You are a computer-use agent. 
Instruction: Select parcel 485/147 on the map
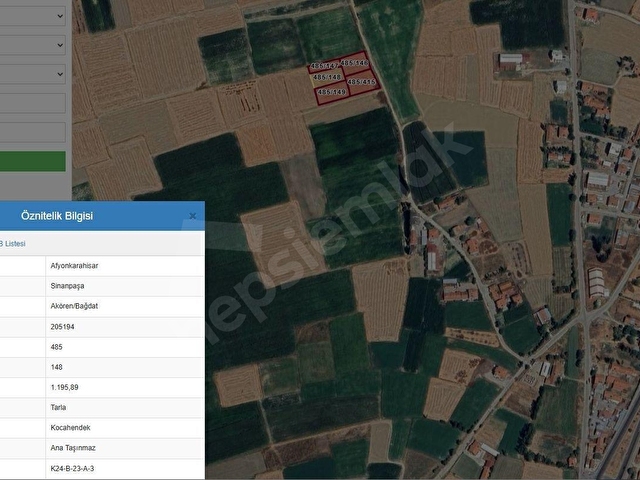click(x=324, y=66)
